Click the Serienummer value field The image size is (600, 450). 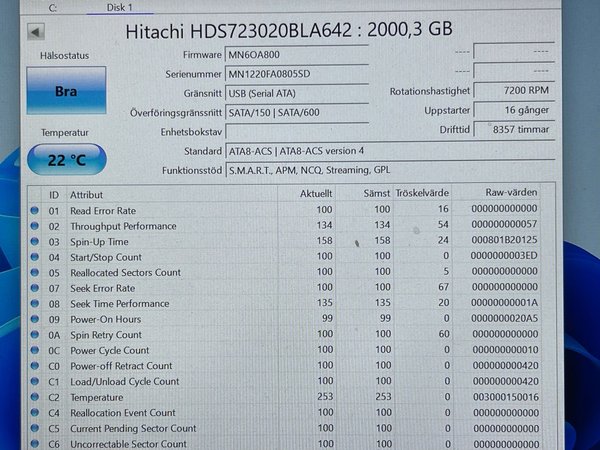coord(300,74)
